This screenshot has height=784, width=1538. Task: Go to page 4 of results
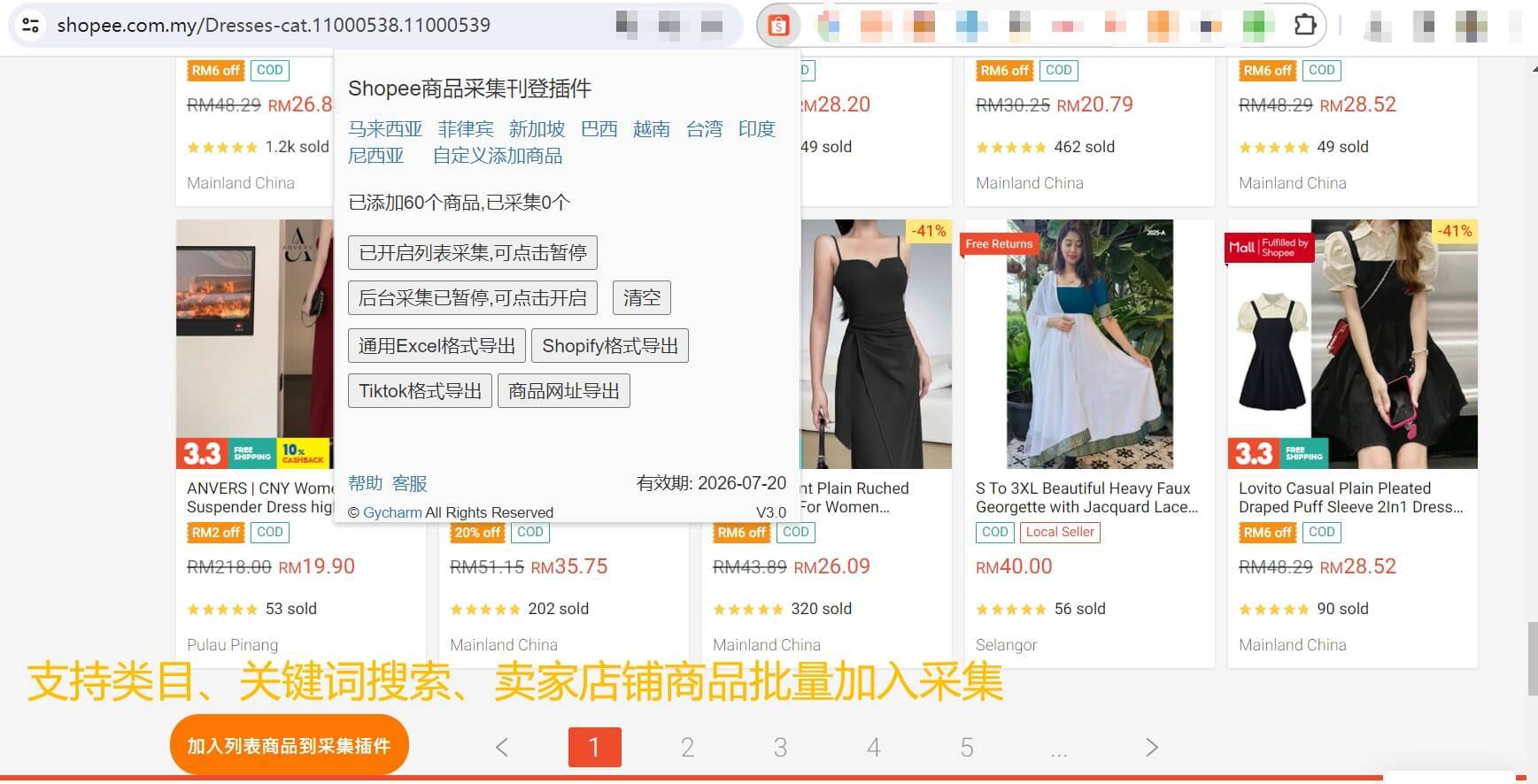874,748
